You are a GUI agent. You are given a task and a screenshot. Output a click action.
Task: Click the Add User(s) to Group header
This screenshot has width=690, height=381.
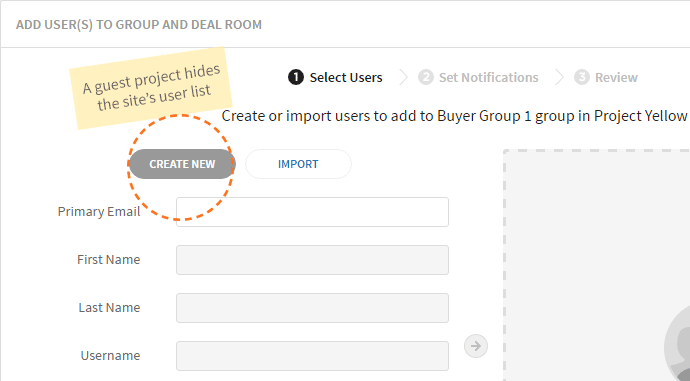139,25
